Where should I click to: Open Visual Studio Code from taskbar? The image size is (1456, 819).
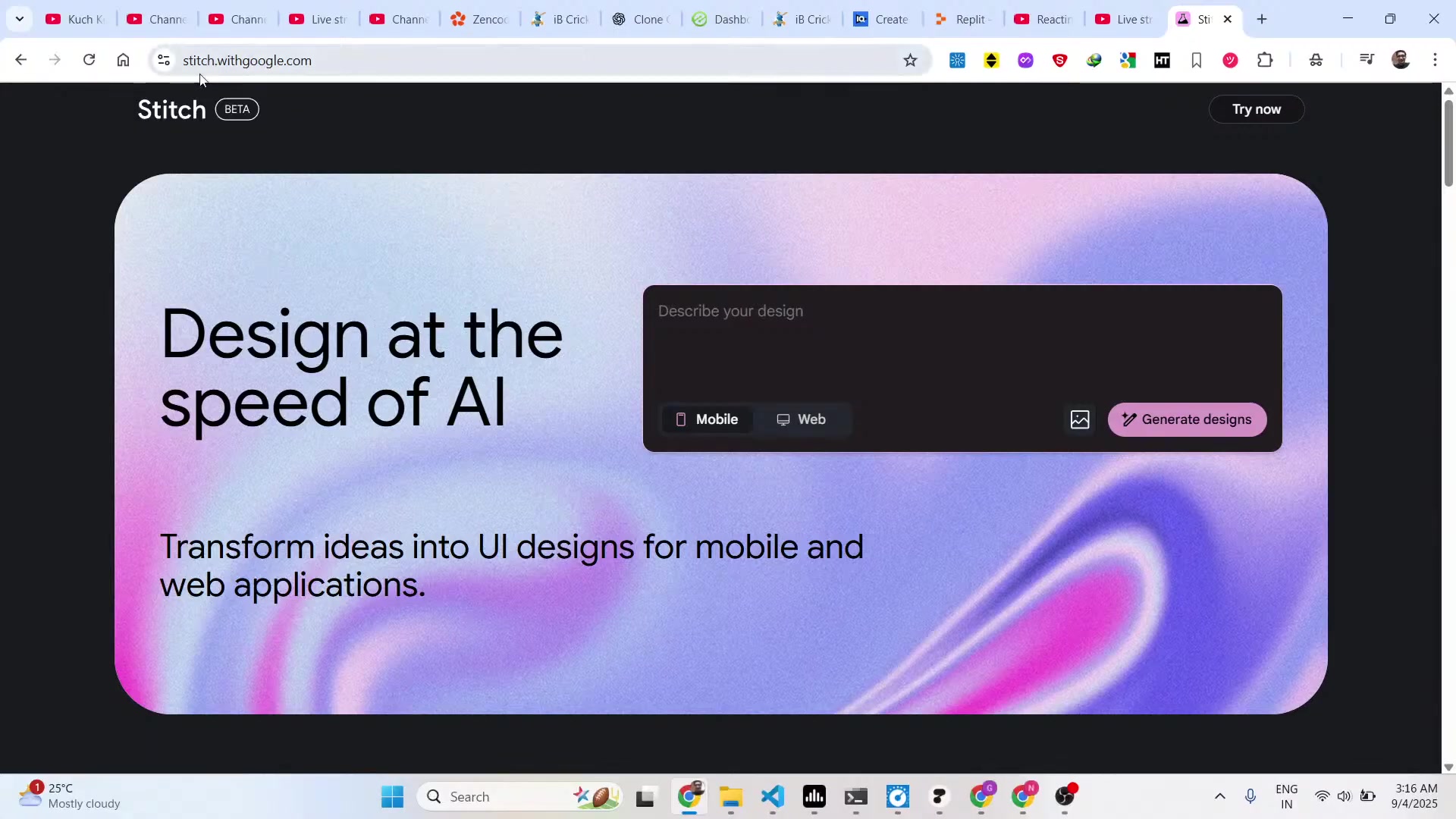[772, 796]
